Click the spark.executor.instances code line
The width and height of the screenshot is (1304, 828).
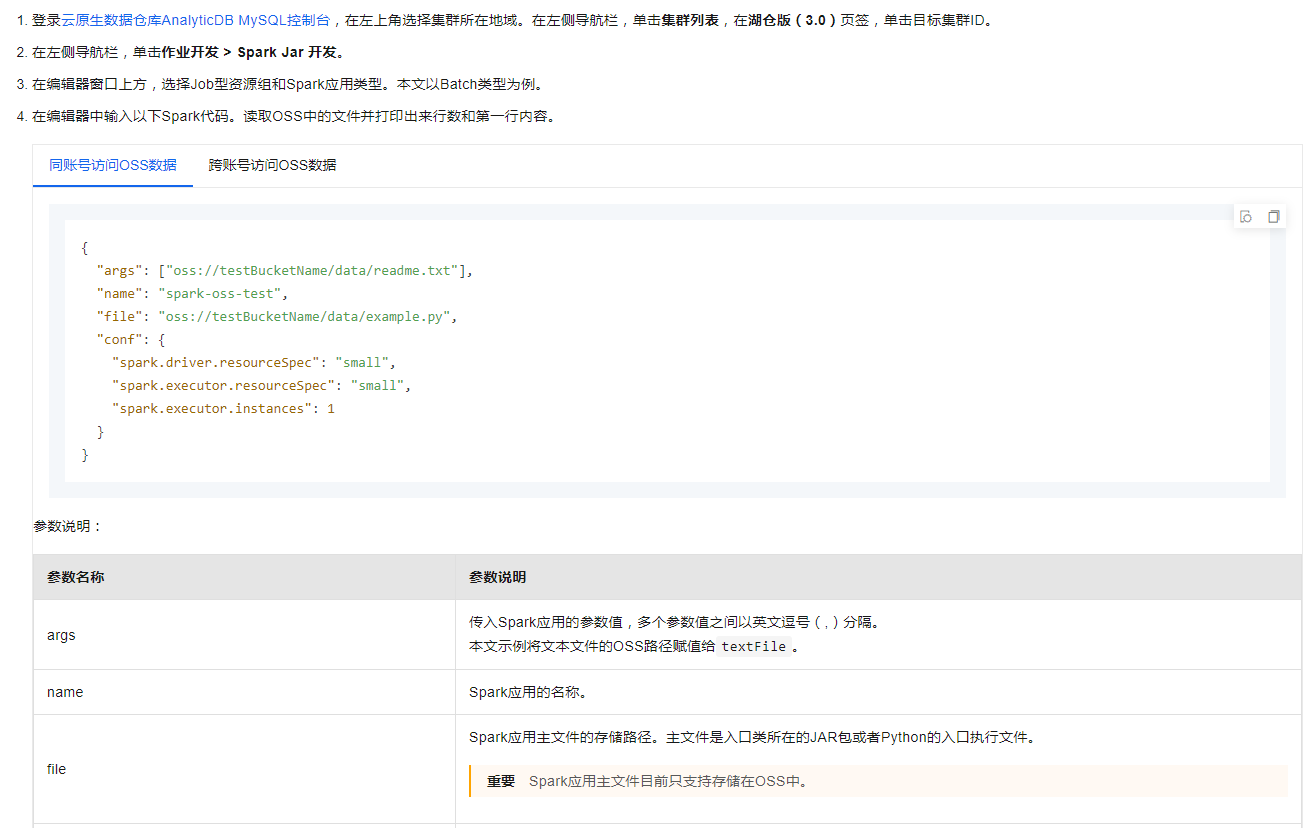tap(223, 408)
